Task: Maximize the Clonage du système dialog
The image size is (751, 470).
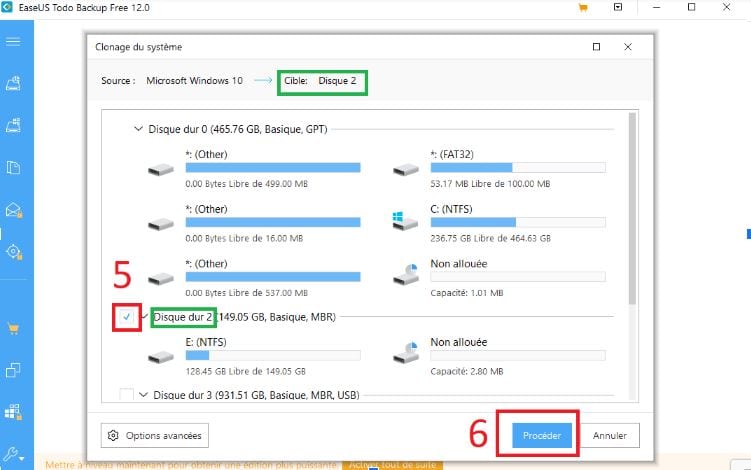Action: tap(596, 47)
